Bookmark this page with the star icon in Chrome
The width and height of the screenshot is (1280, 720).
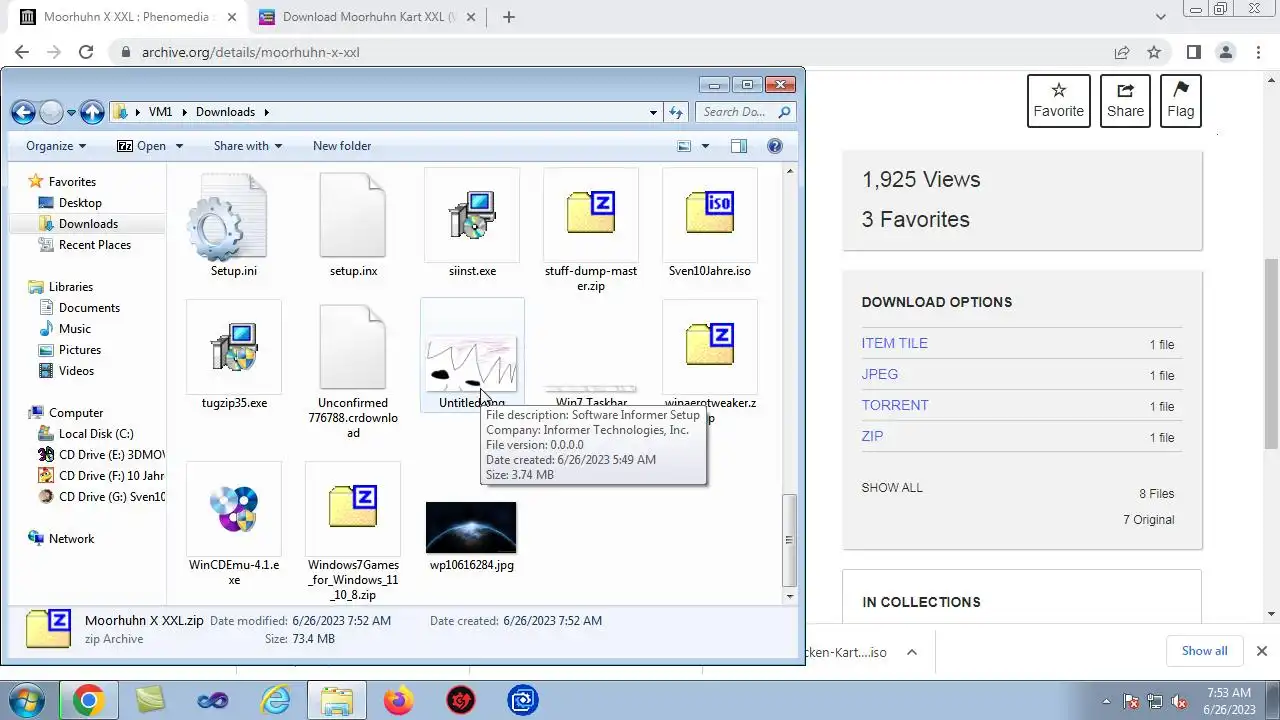(x=1154, y=52)
